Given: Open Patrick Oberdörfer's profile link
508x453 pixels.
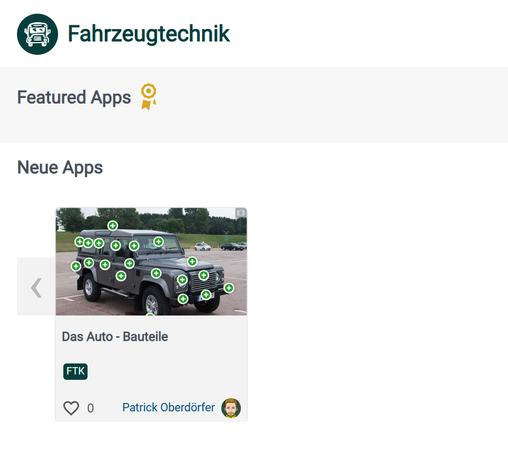Looking at the screenshot, I should pyautogui.click(x=168, y=407).
